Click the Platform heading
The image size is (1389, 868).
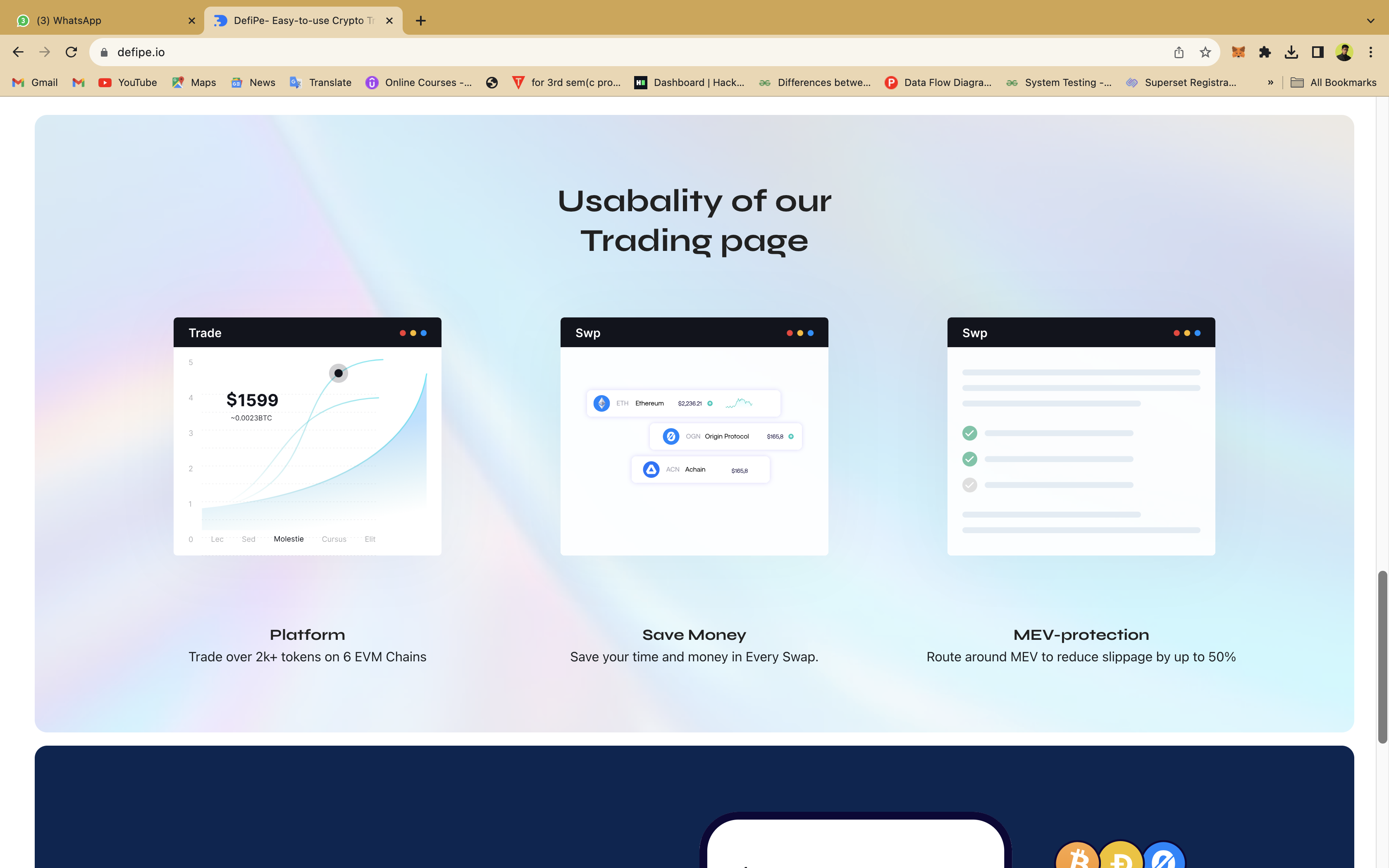[308, 634]
